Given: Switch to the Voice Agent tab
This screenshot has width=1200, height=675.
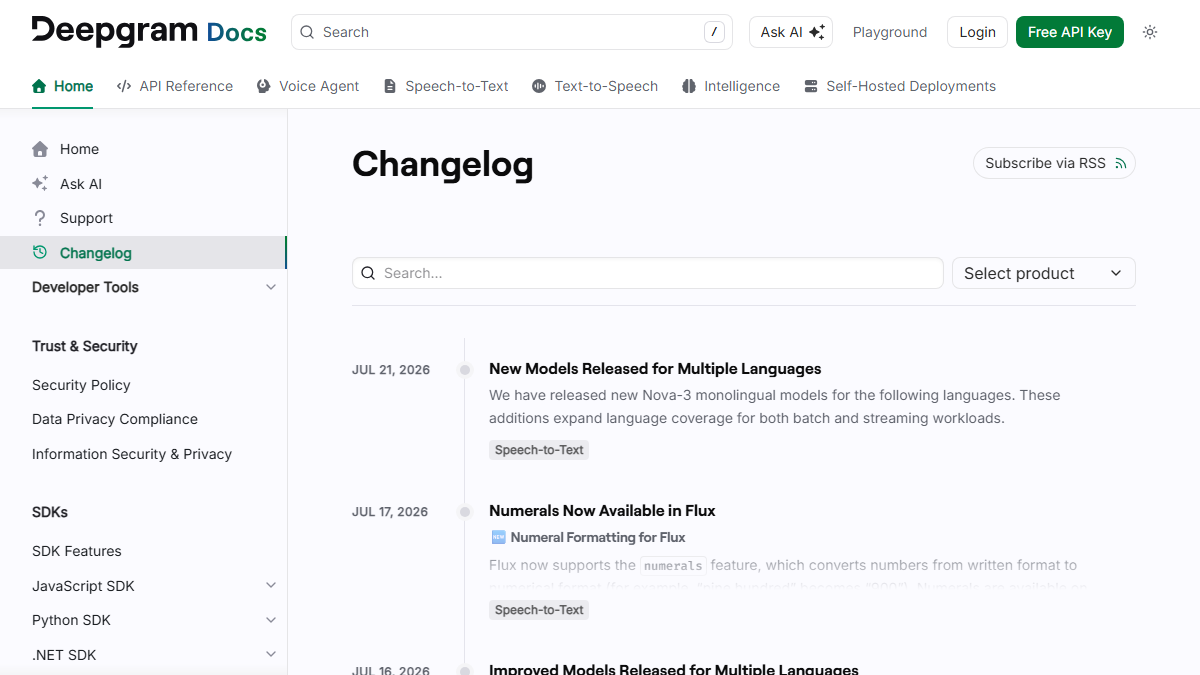Looking at the screenshot, I should [x=308, y=86].
